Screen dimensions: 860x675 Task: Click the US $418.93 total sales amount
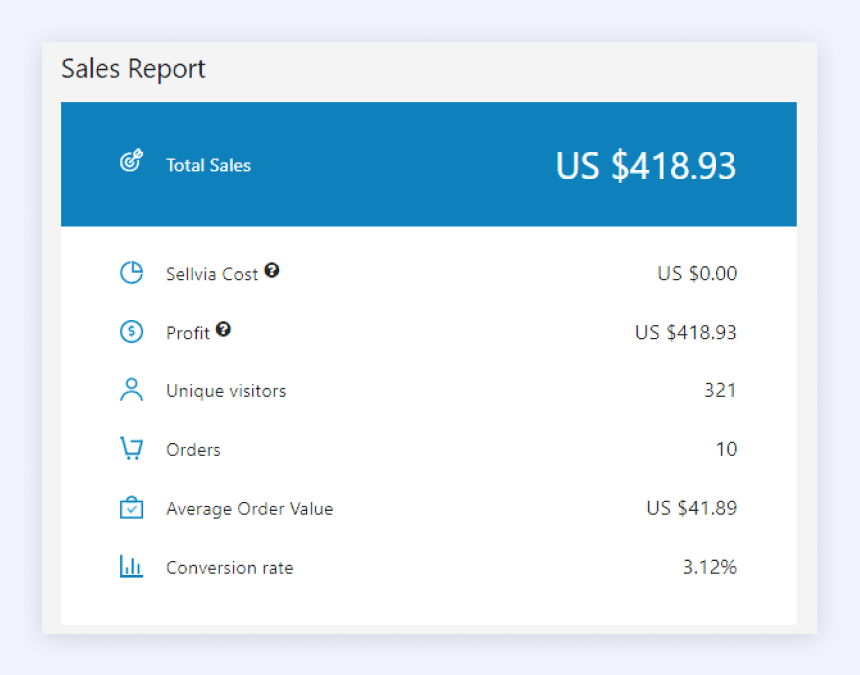coord(646,166)
